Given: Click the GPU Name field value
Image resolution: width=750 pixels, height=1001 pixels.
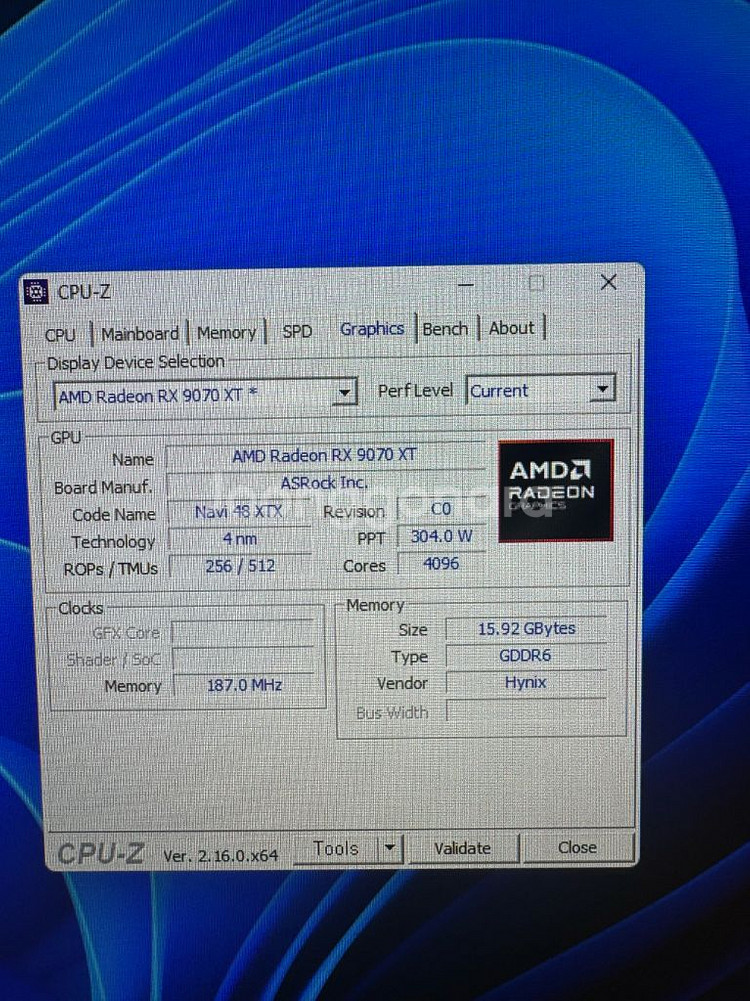Looking at the screenshot, I should pos(324,455).
